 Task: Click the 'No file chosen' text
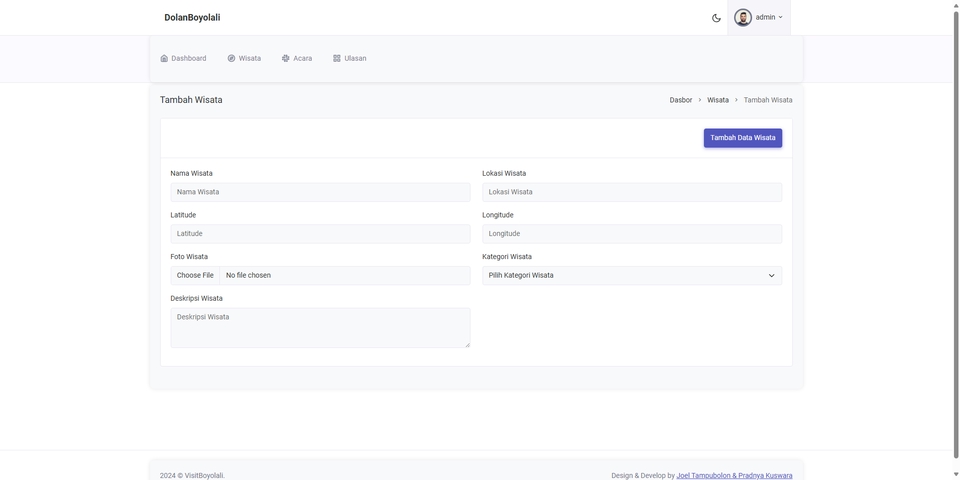[248, 276]
